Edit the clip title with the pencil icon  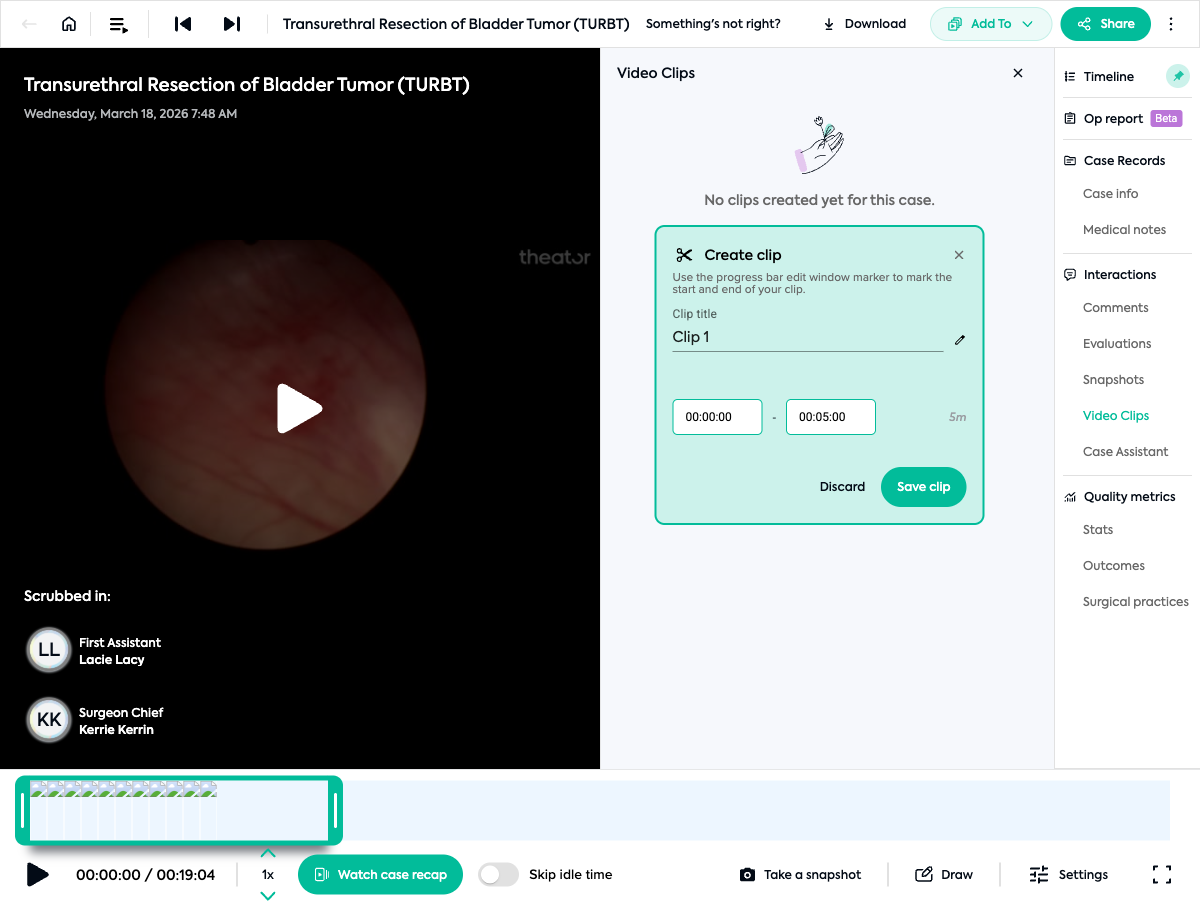coord(959,340)
